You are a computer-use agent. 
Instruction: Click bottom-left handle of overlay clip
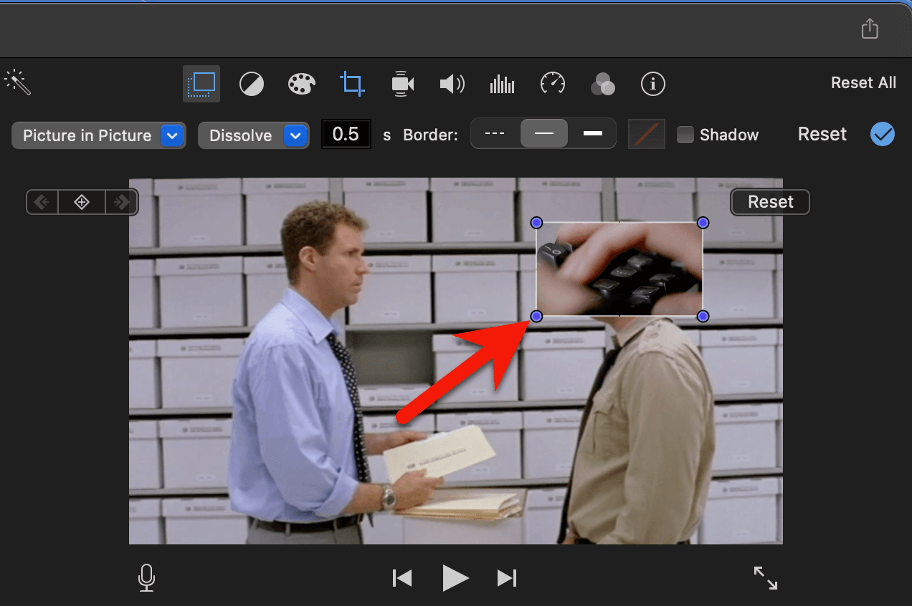click(x=536, y=316)
